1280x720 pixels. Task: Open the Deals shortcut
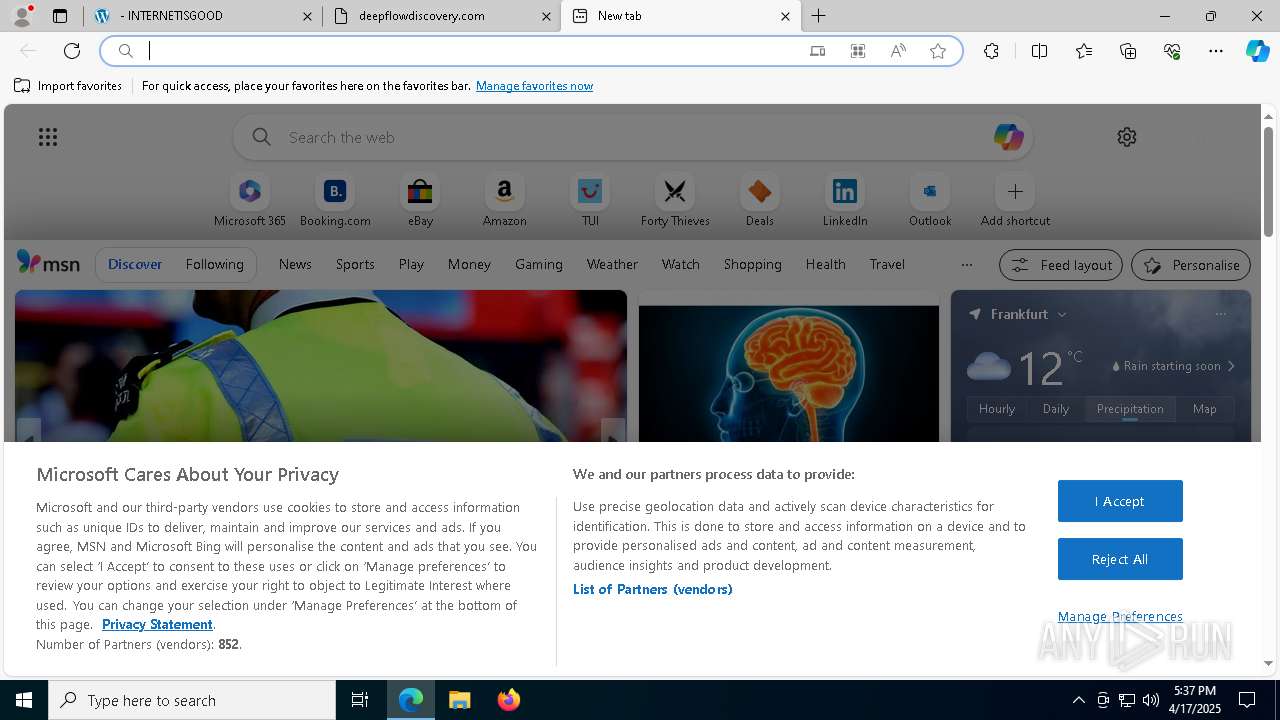[760, 201]
